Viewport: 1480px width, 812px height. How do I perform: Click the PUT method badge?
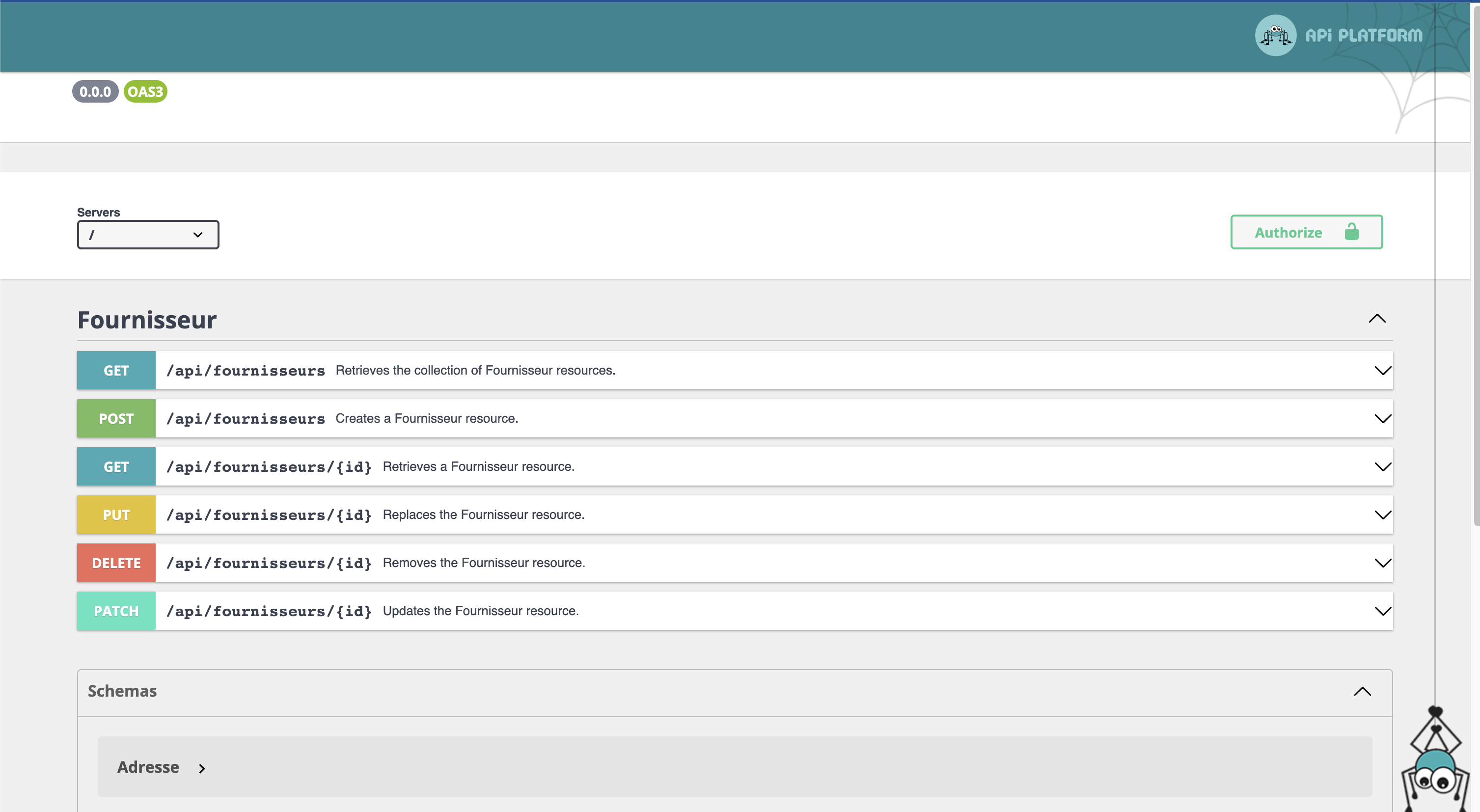pyautogui.click(x=116, y=515)
